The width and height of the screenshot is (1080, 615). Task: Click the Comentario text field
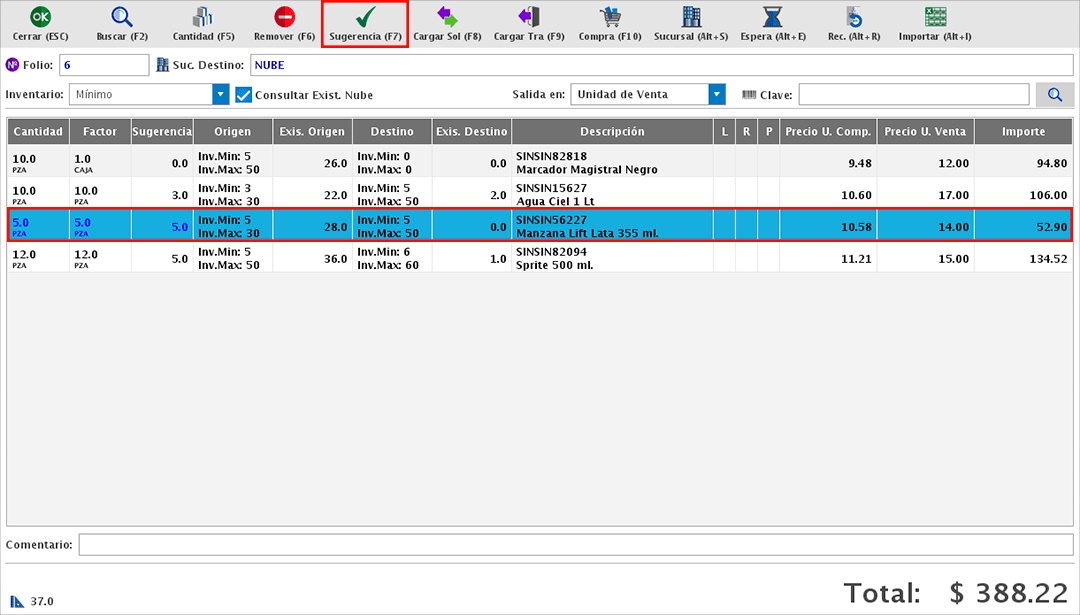[x=576, y=545]
